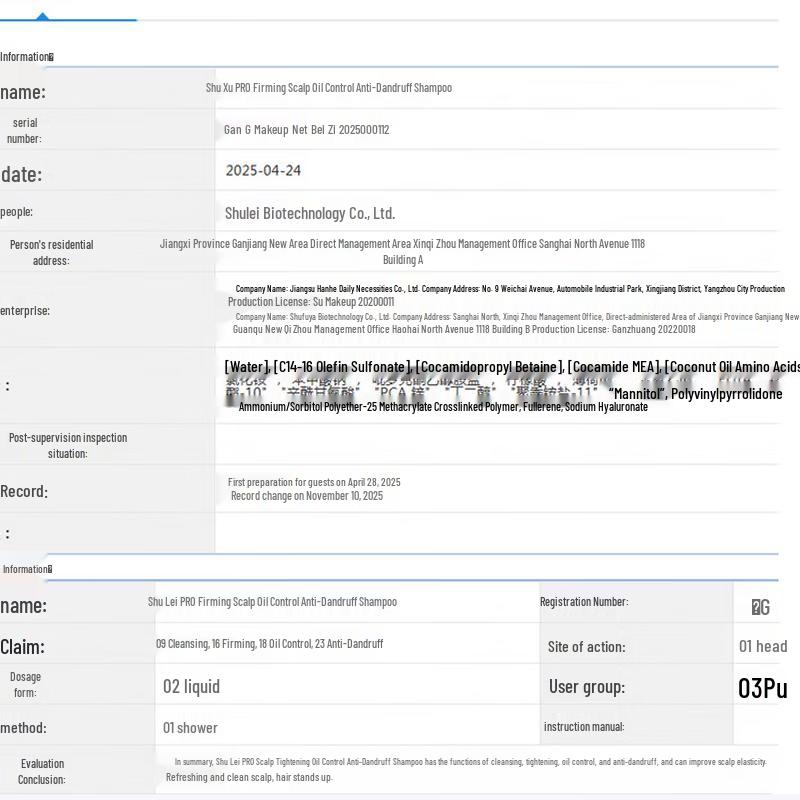Click ingredient line starting with '[Water]'

point(512,367)
